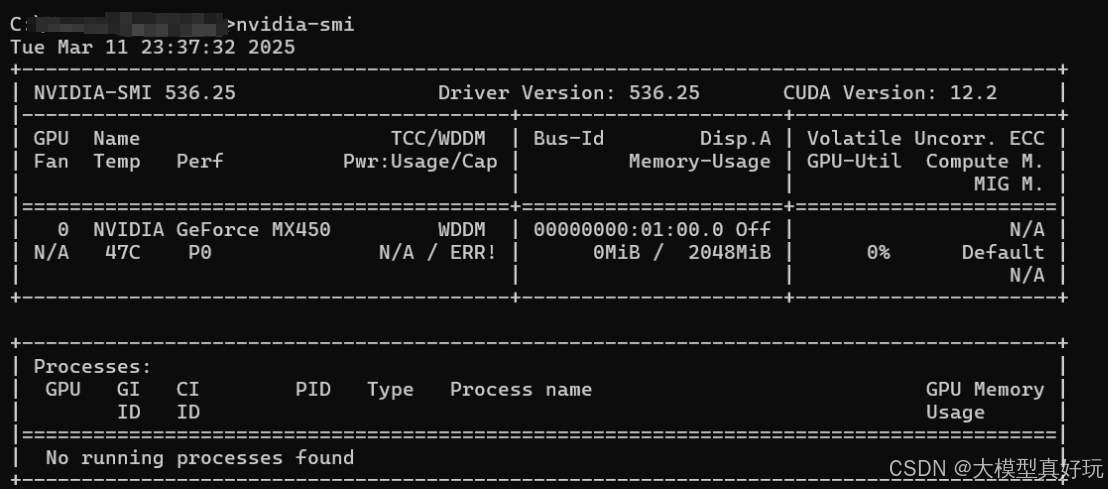
Task: Click the 47C temperature value
Action: (x=123, y=252)
